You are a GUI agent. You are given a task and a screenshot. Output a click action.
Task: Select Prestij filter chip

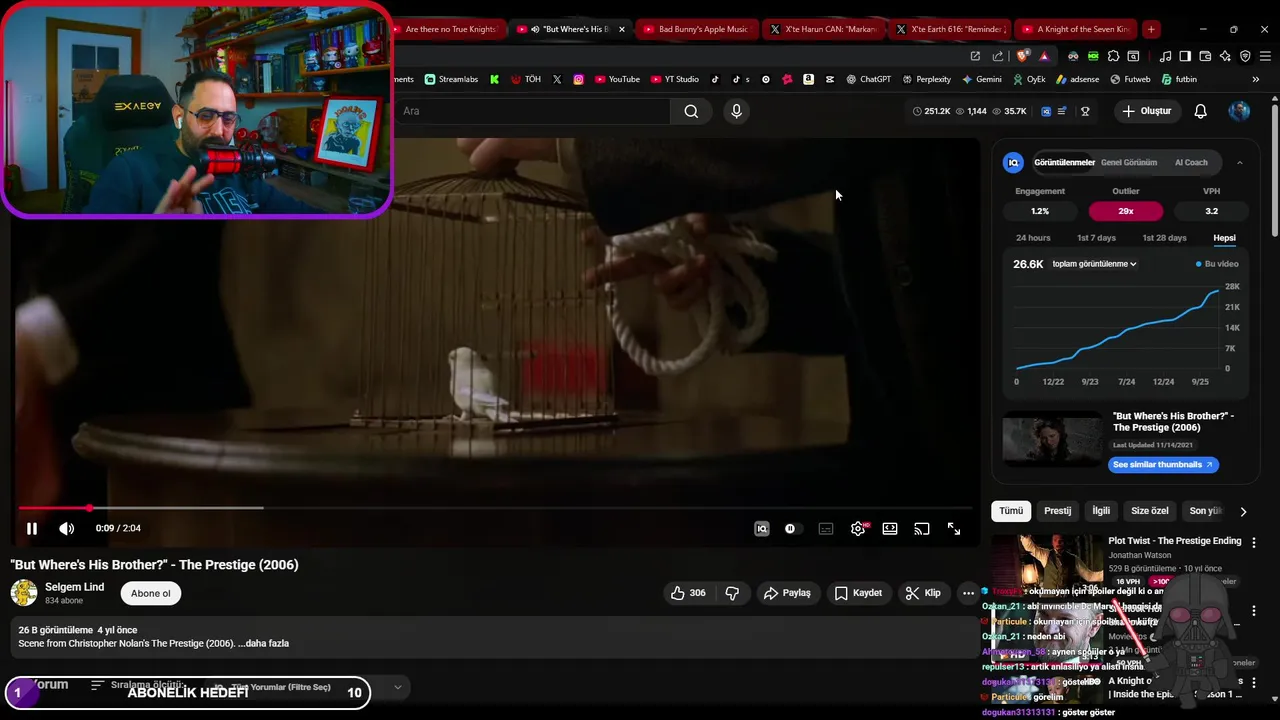coord(1057,511)
